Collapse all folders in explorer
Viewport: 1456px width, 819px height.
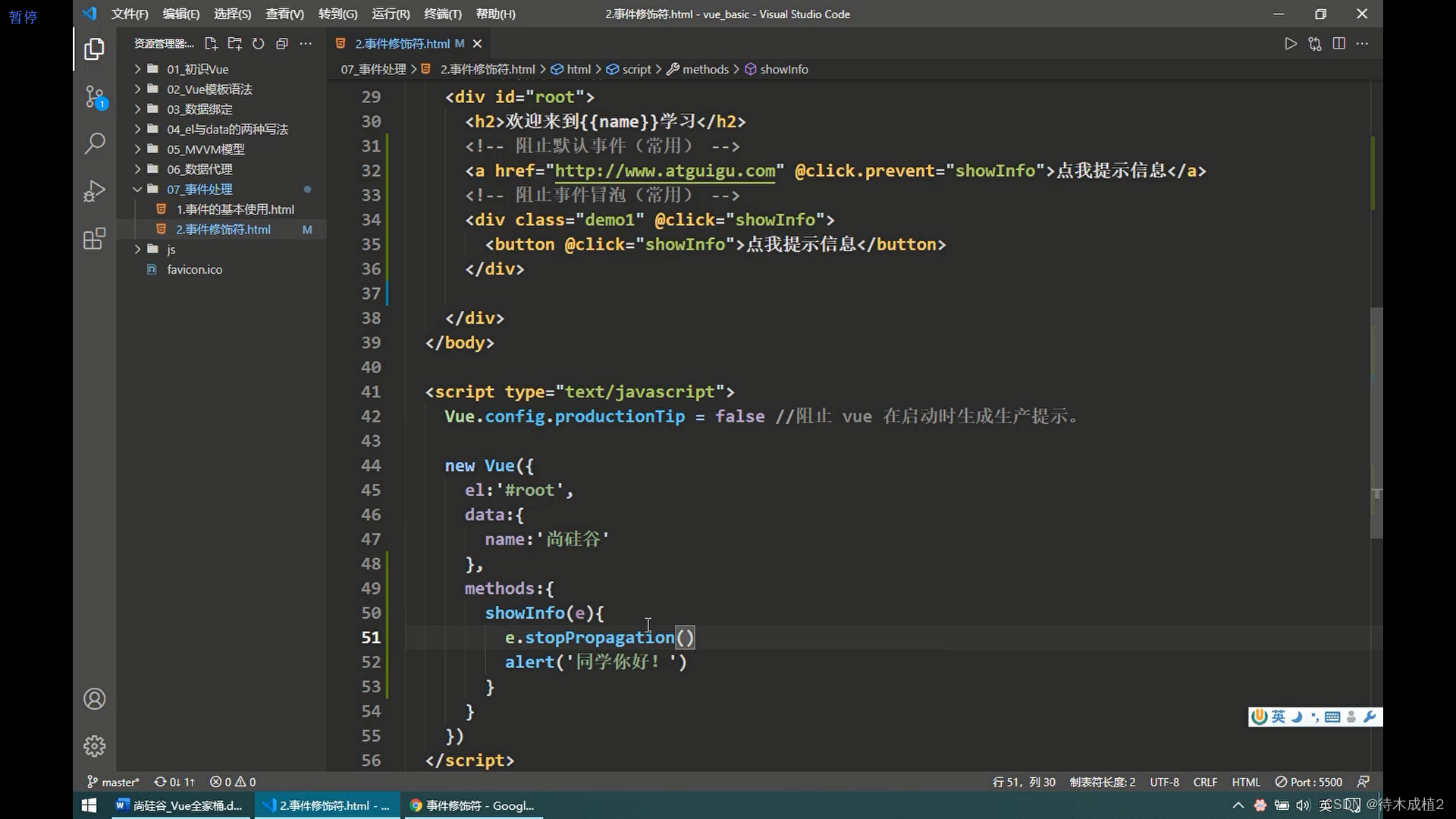281,44
